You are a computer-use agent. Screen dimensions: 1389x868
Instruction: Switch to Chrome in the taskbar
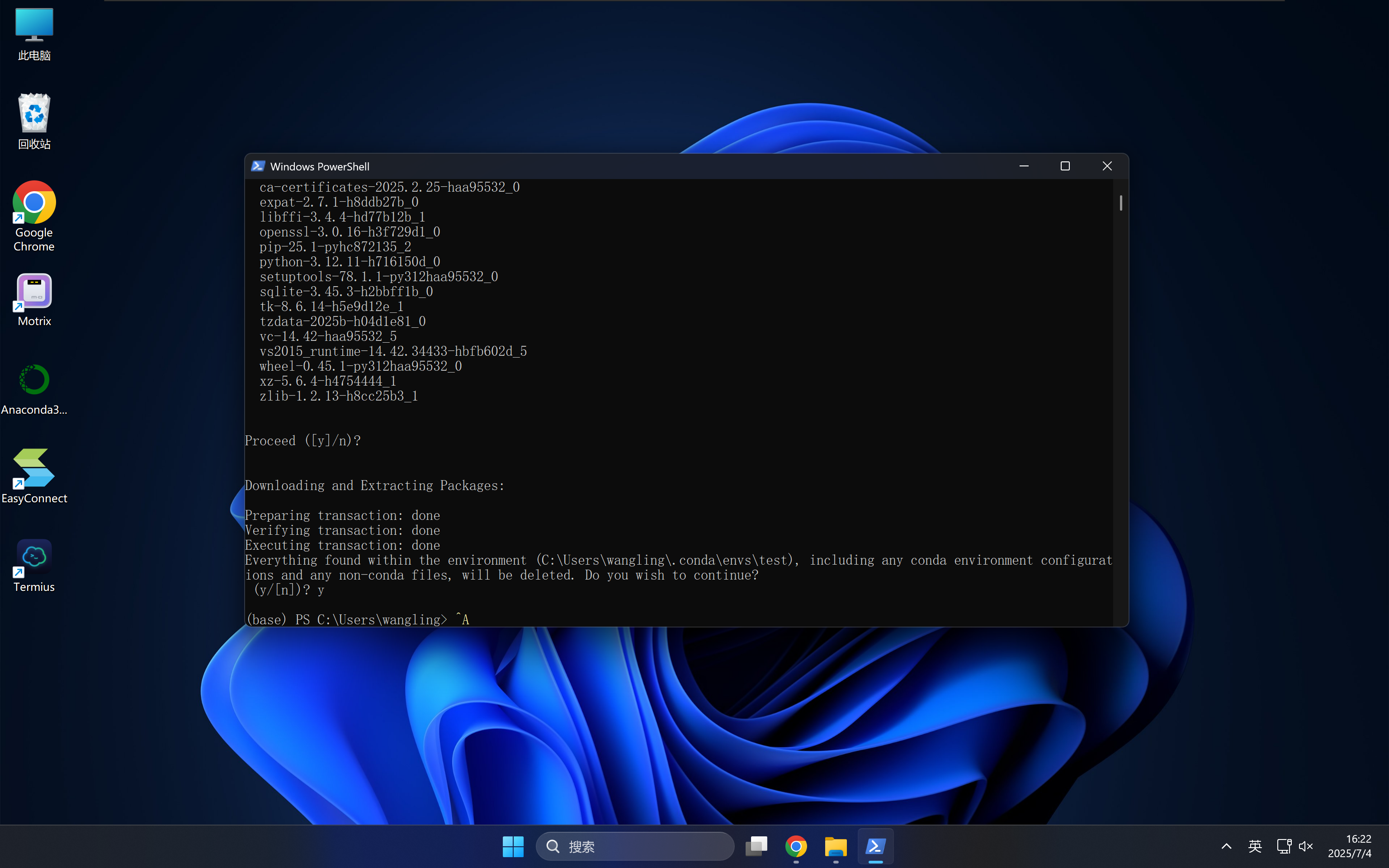click(796, 846)
